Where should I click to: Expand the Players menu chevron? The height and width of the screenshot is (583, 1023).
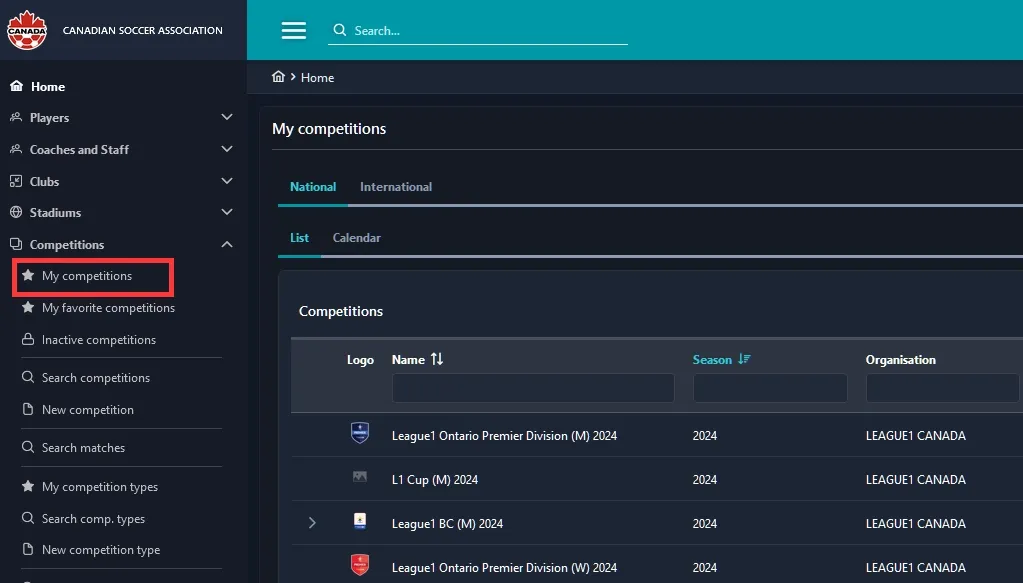tap(227, 117)
